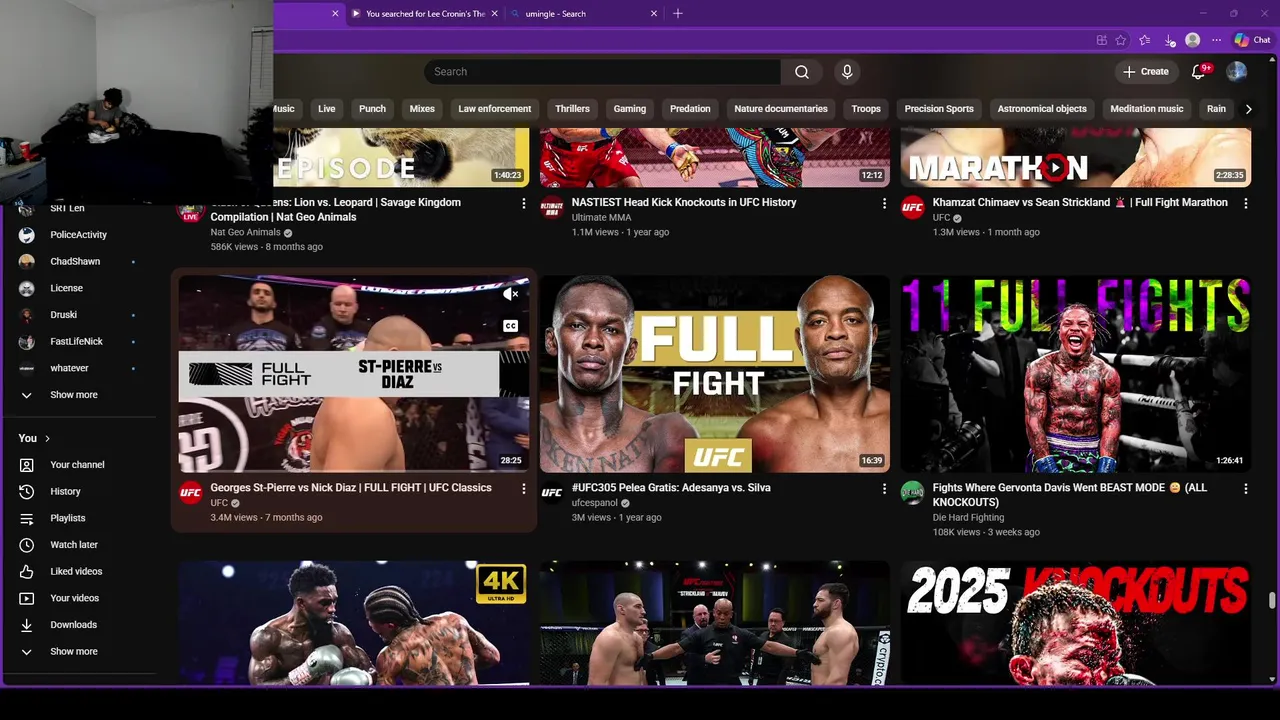Open options menu for Khamzat Chimaev video
This screenshot has height=720, width=1280.
pyautogui.click(x=1245, y=203)
